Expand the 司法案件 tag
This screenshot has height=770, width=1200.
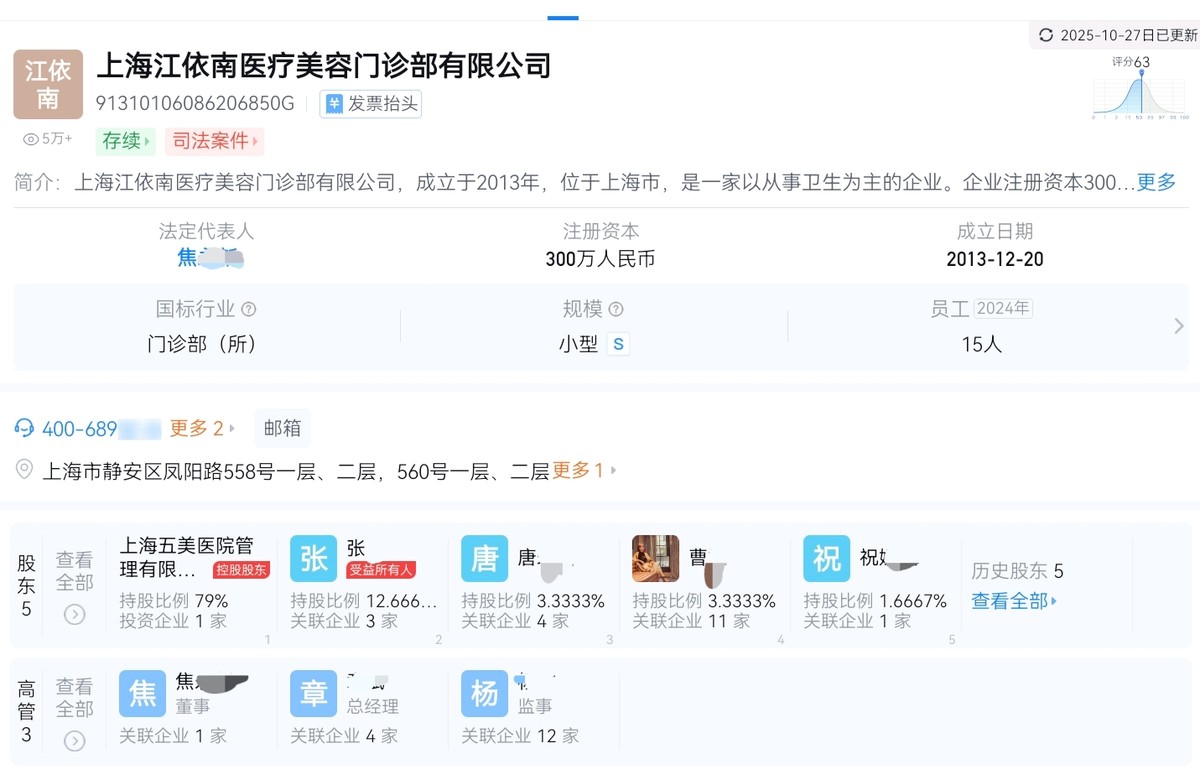[x=215, y=141]
